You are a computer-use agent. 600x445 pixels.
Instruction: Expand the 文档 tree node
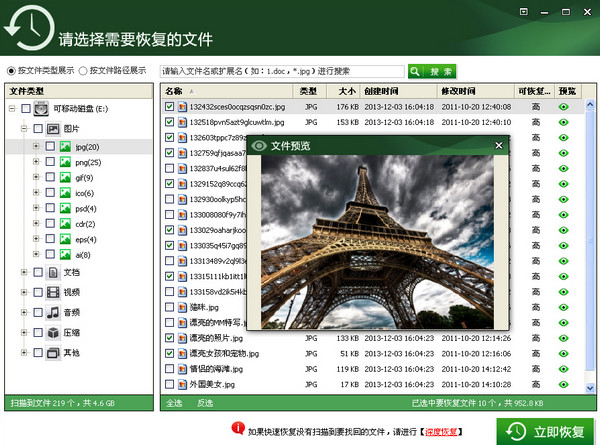tap(24, 272)
